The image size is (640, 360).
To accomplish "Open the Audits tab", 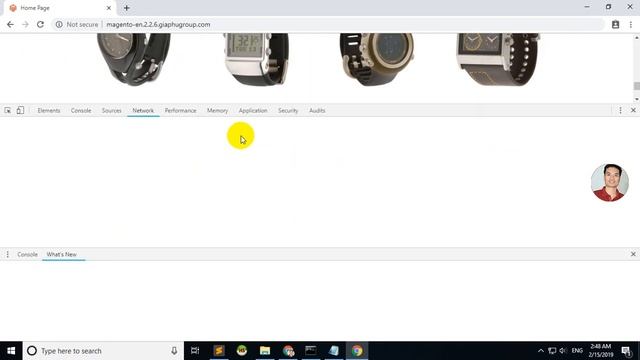I will point(317,111).
